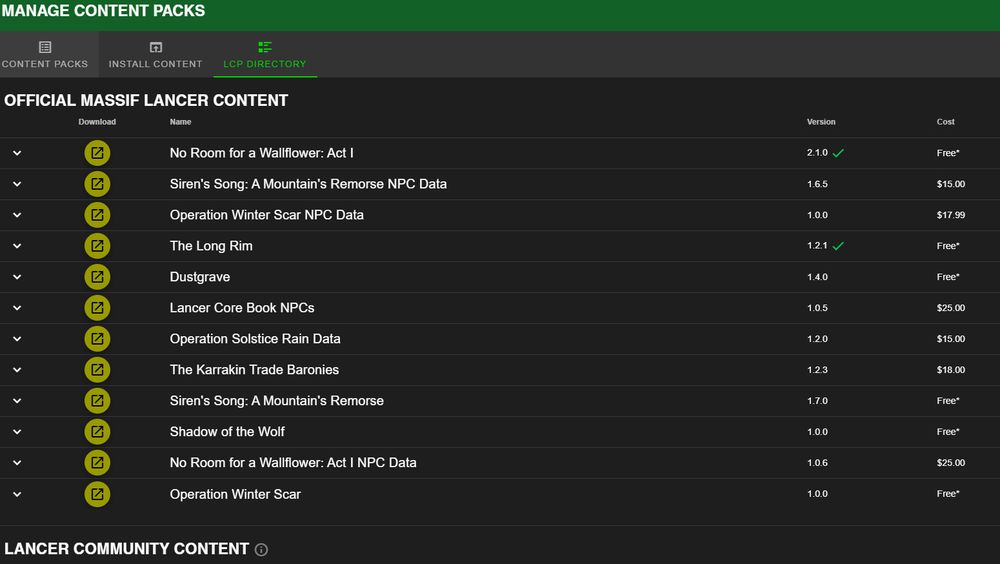The height and width of the screenshot is (564, 1000).
Task: Open download link for No Room for a Wallflower: Act I
Action: click(x=97, y=153)
